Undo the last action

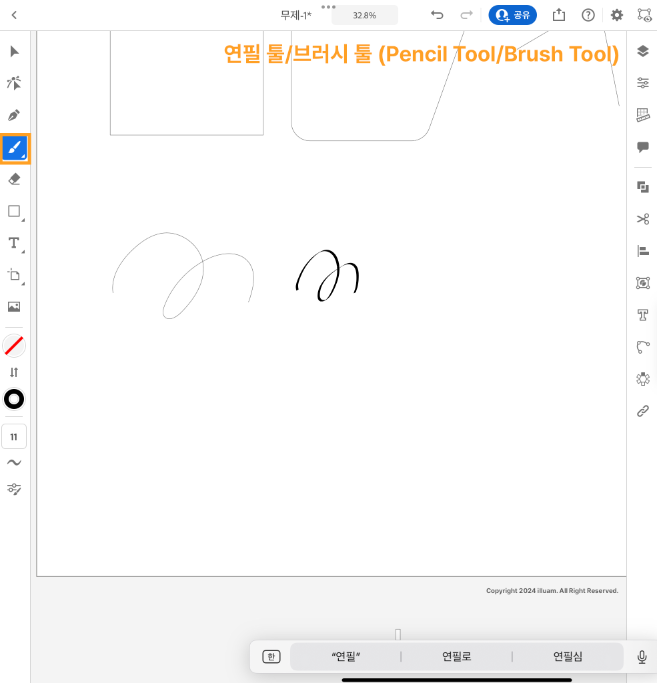[x=437, y=15]
